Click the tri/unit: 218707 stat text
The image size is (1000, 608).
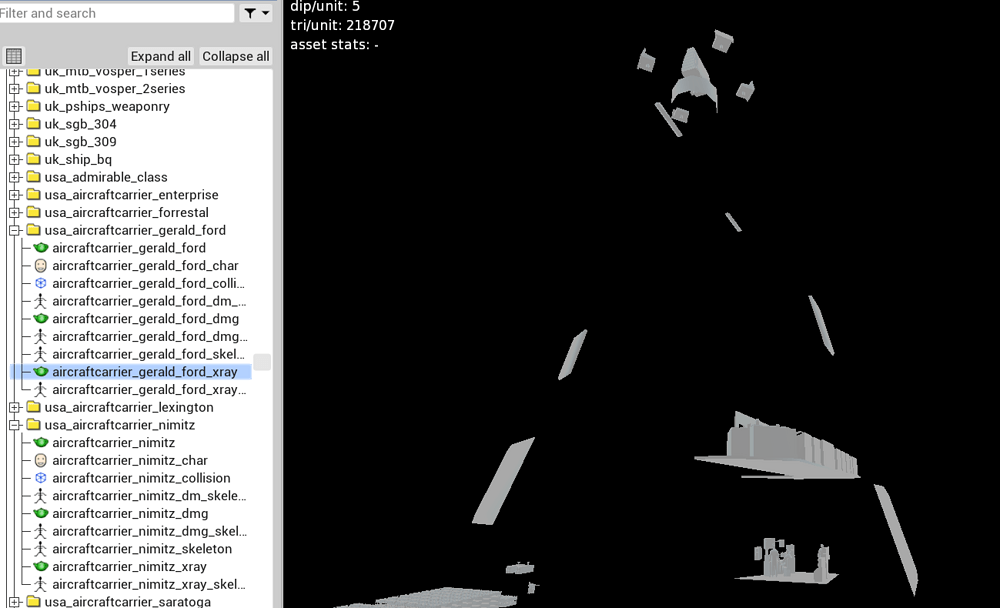[342, 26]
